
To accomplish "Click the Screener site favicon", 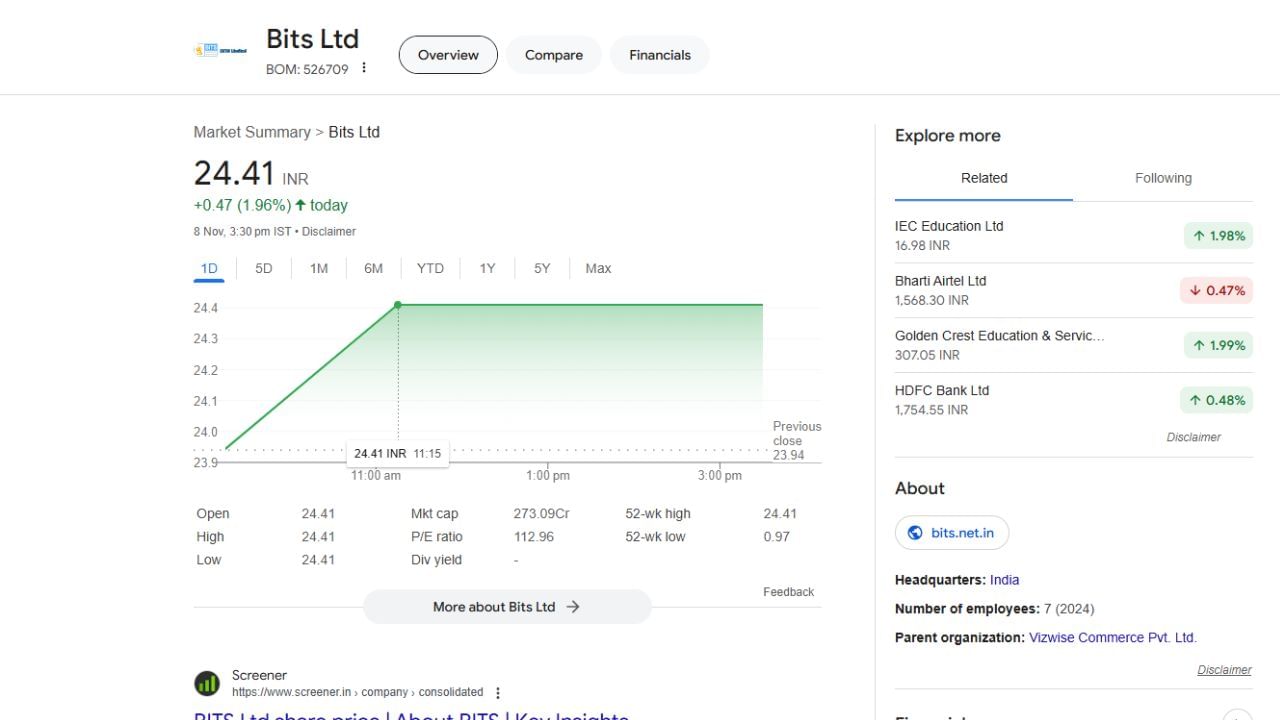I will 207,684.
